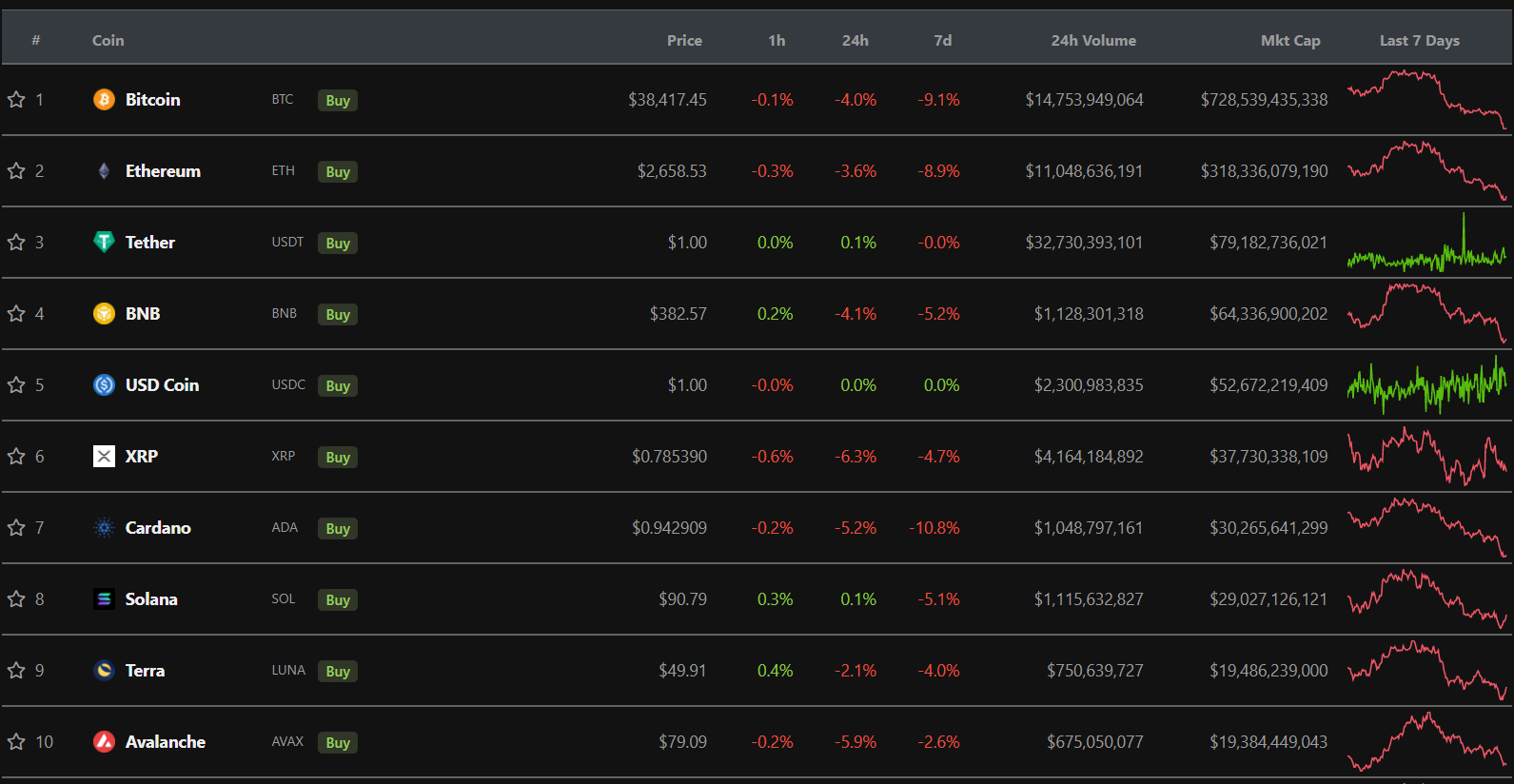Screen dimensions: 1514x784
Task: Click XRP price $0.785390
Action: 669,457
